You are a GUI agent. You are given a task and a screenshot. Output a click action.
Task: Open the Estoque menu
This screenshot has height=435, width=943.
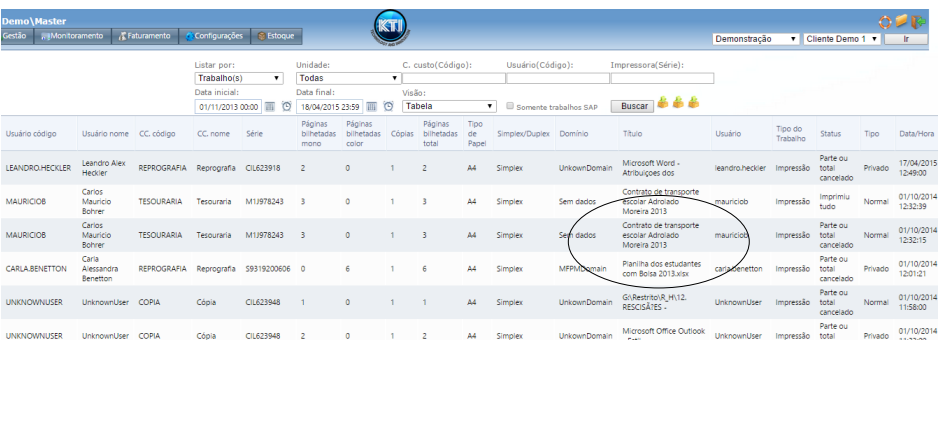point(277,36)
